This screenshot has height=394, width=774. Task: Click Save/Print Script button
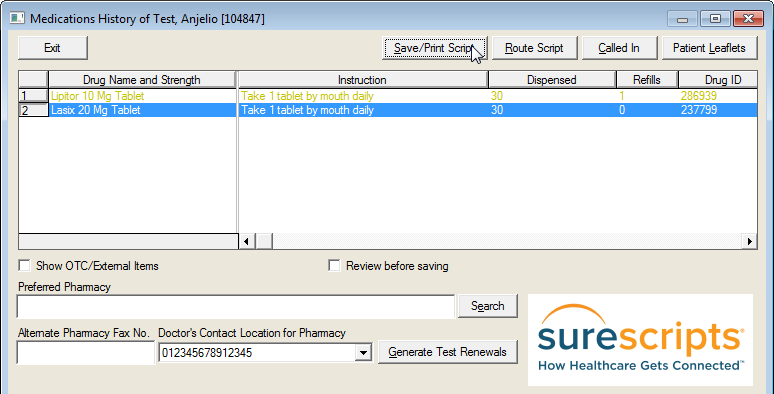435,48
